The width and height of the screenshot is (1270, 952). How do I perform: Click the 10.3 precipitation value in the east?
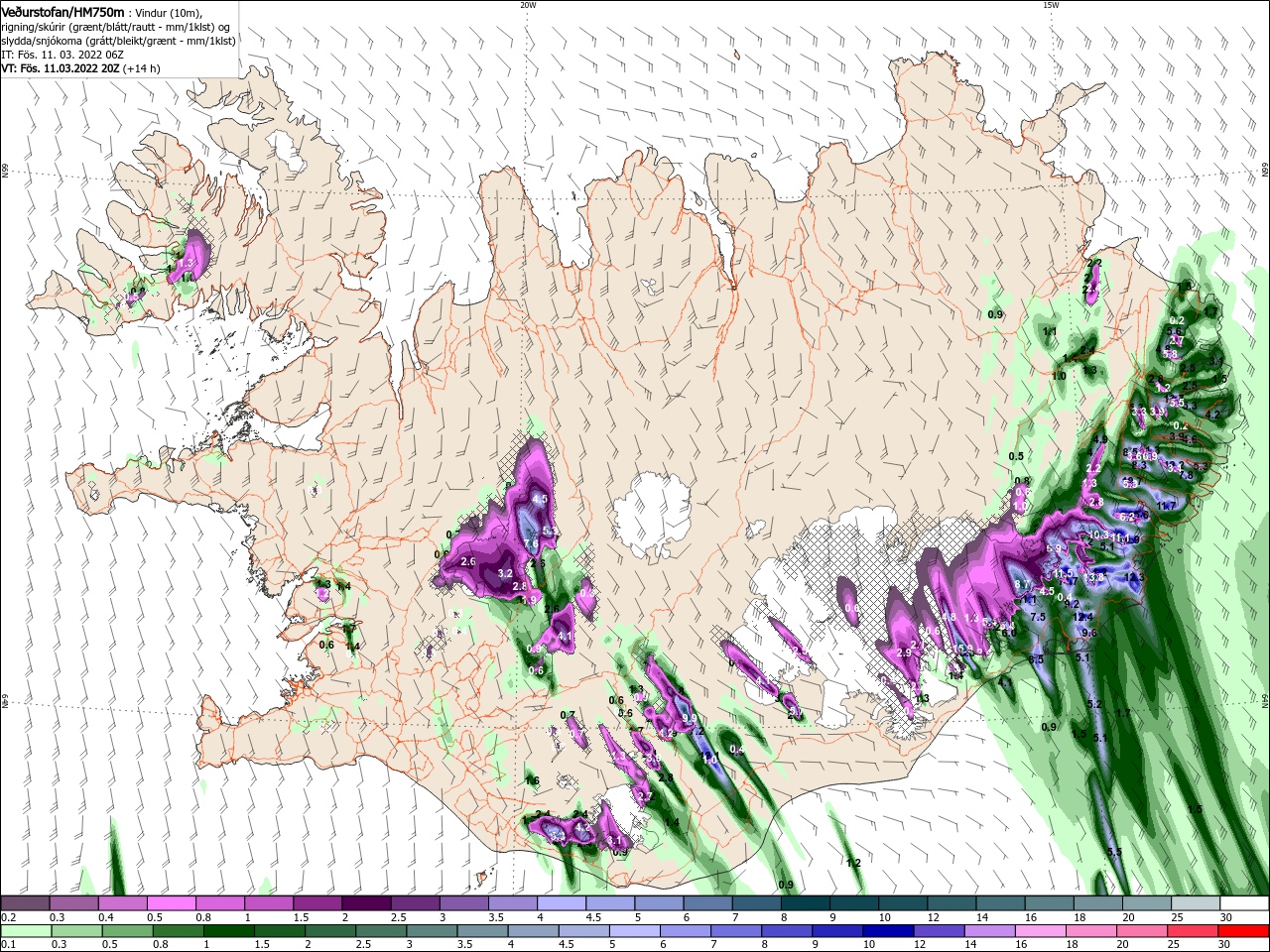click(1099, 535)
